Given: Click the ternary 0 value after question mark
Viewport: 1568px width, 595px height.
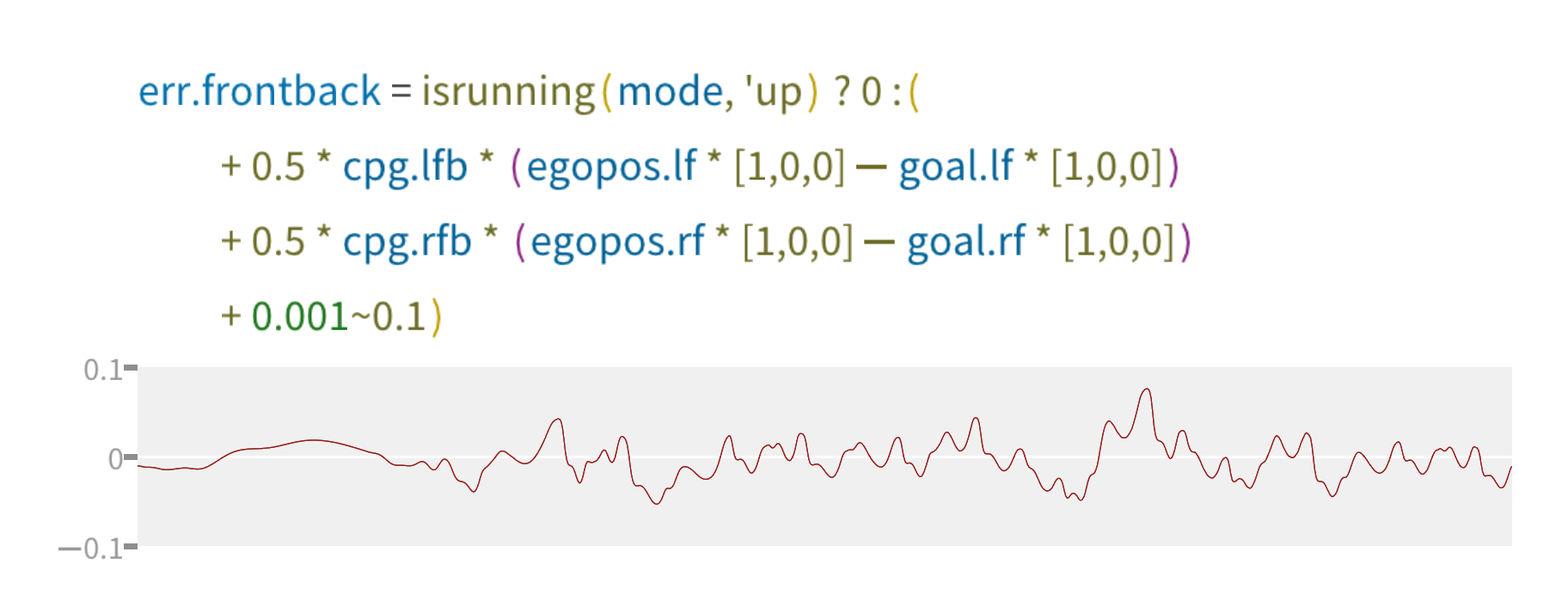Looking at the screenshot, I should click(x=872, y=92).
